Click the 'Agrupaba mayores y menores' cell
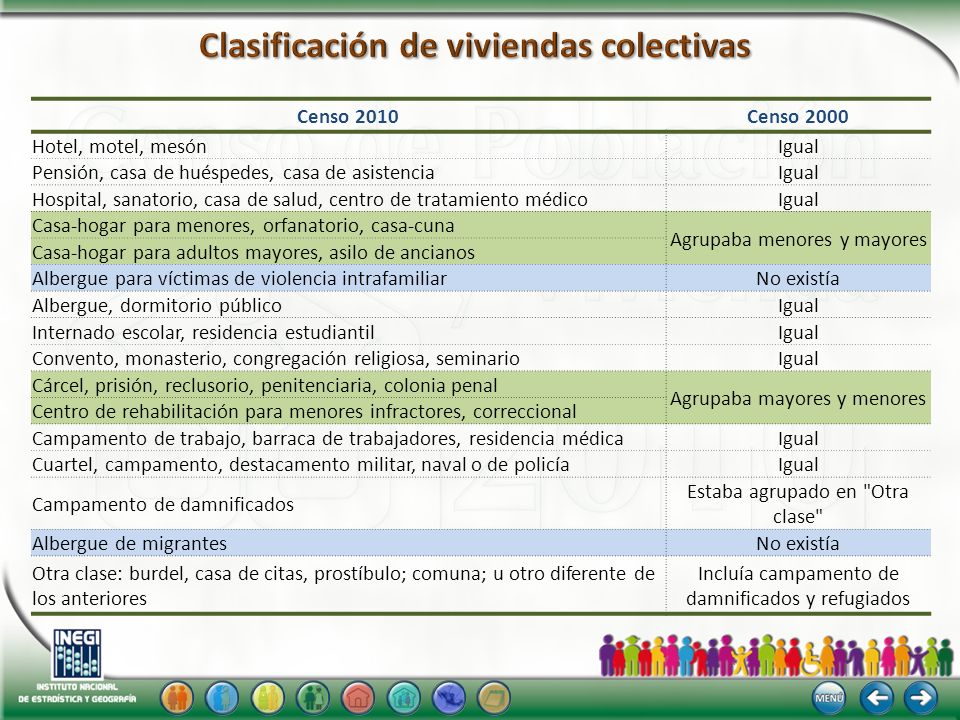Image resolution: width=960 pixels, height=720 pixels. pos(798,398)
